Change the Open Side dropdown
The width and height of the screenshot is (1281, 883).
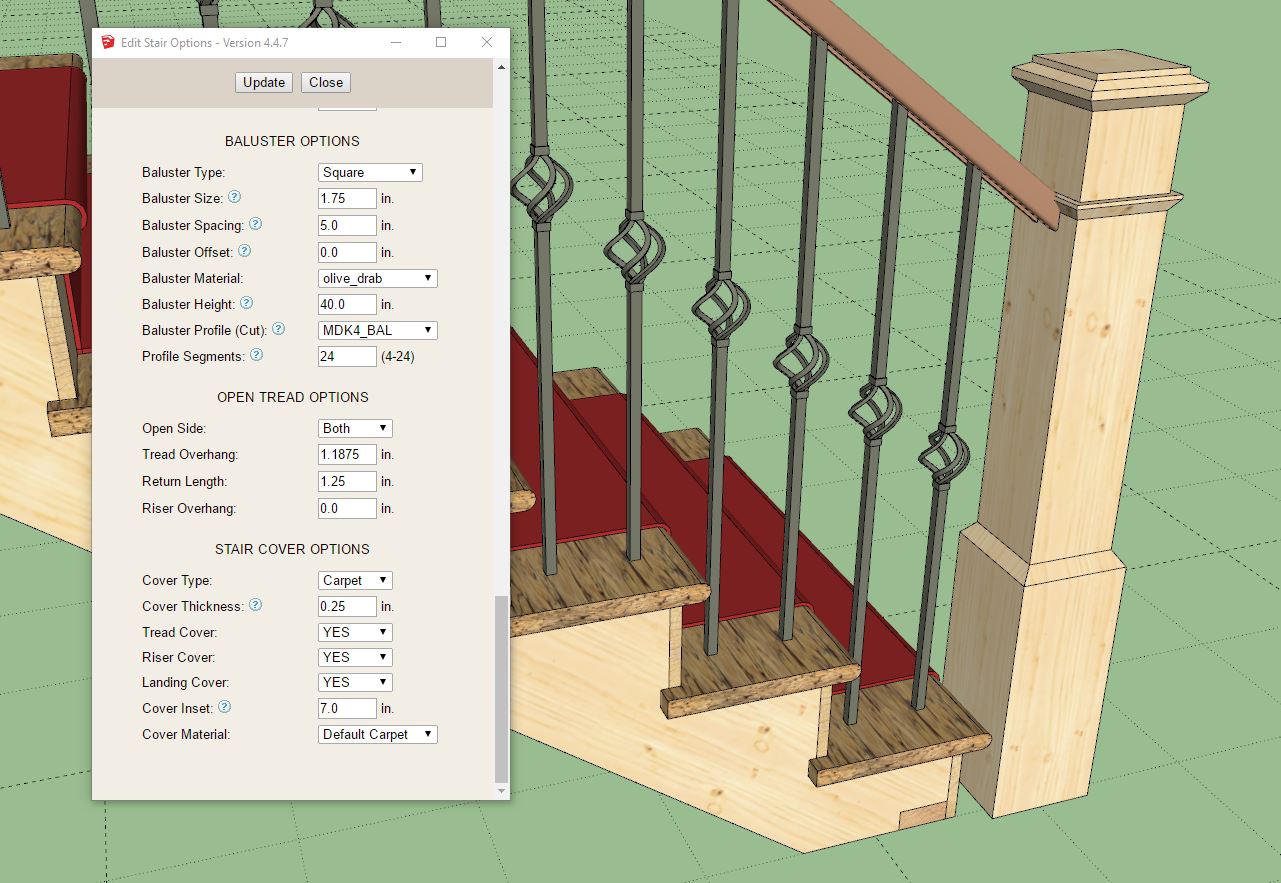pos(355,428)
